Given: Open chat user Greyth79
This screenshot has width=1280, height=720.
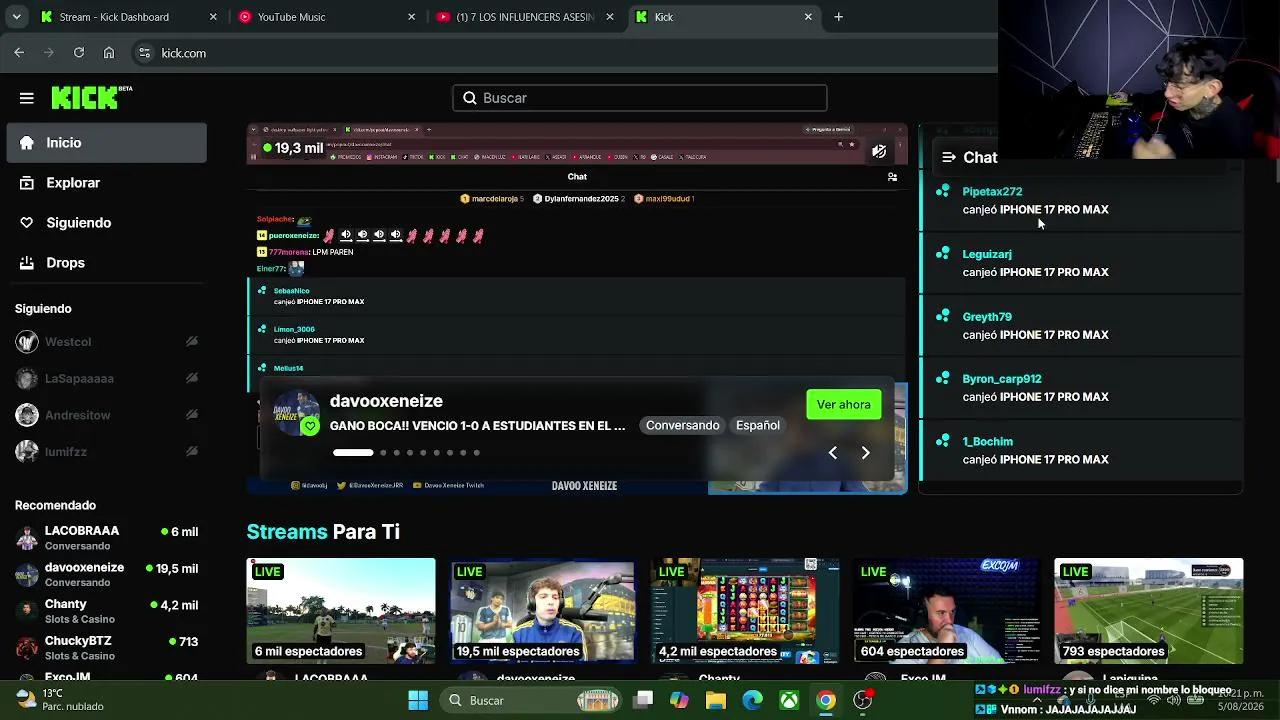Looking at the screenshot, I should [x=987, y=316].
